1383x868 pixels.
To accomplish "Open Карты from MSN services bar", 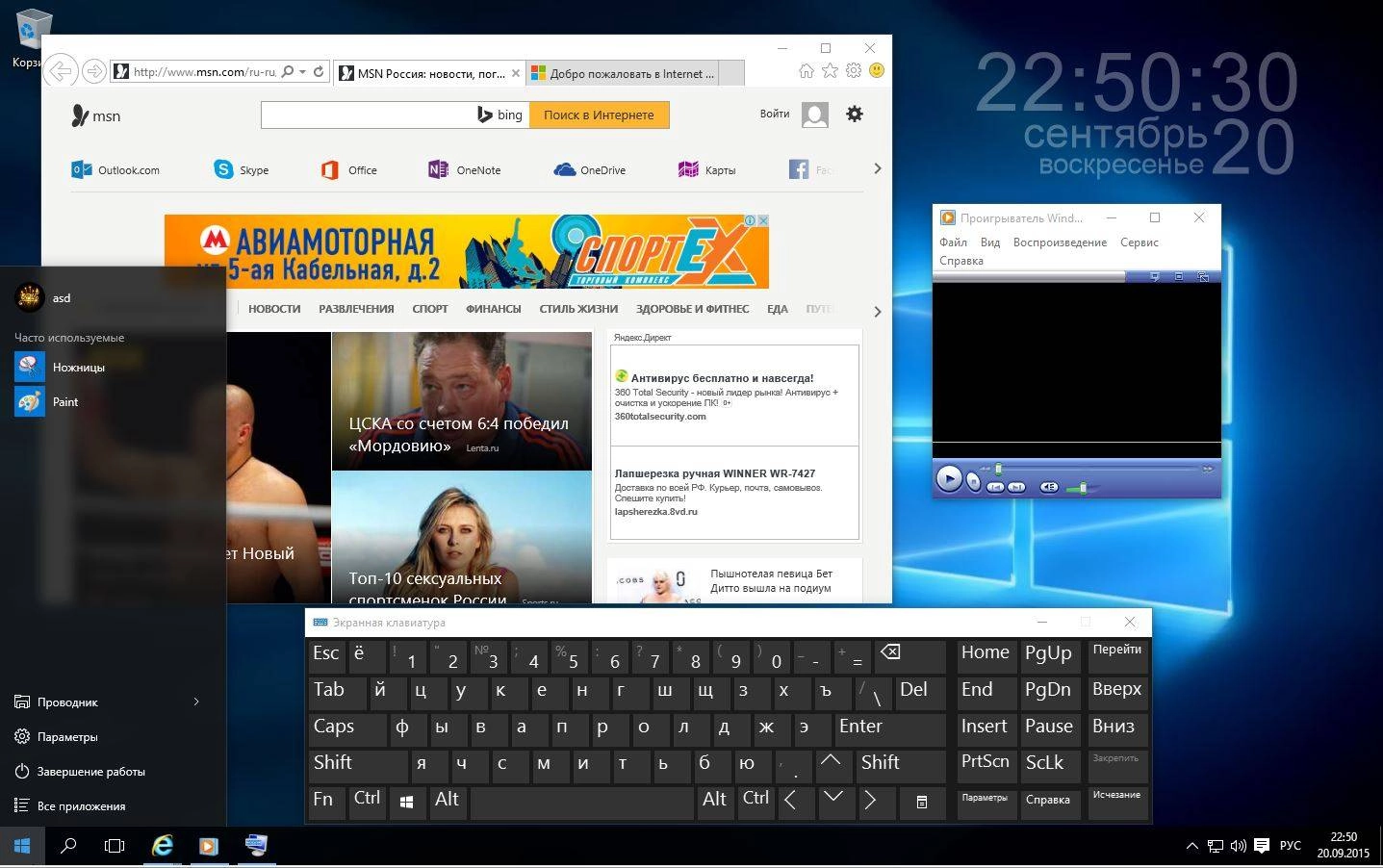I will pos(707,170).
